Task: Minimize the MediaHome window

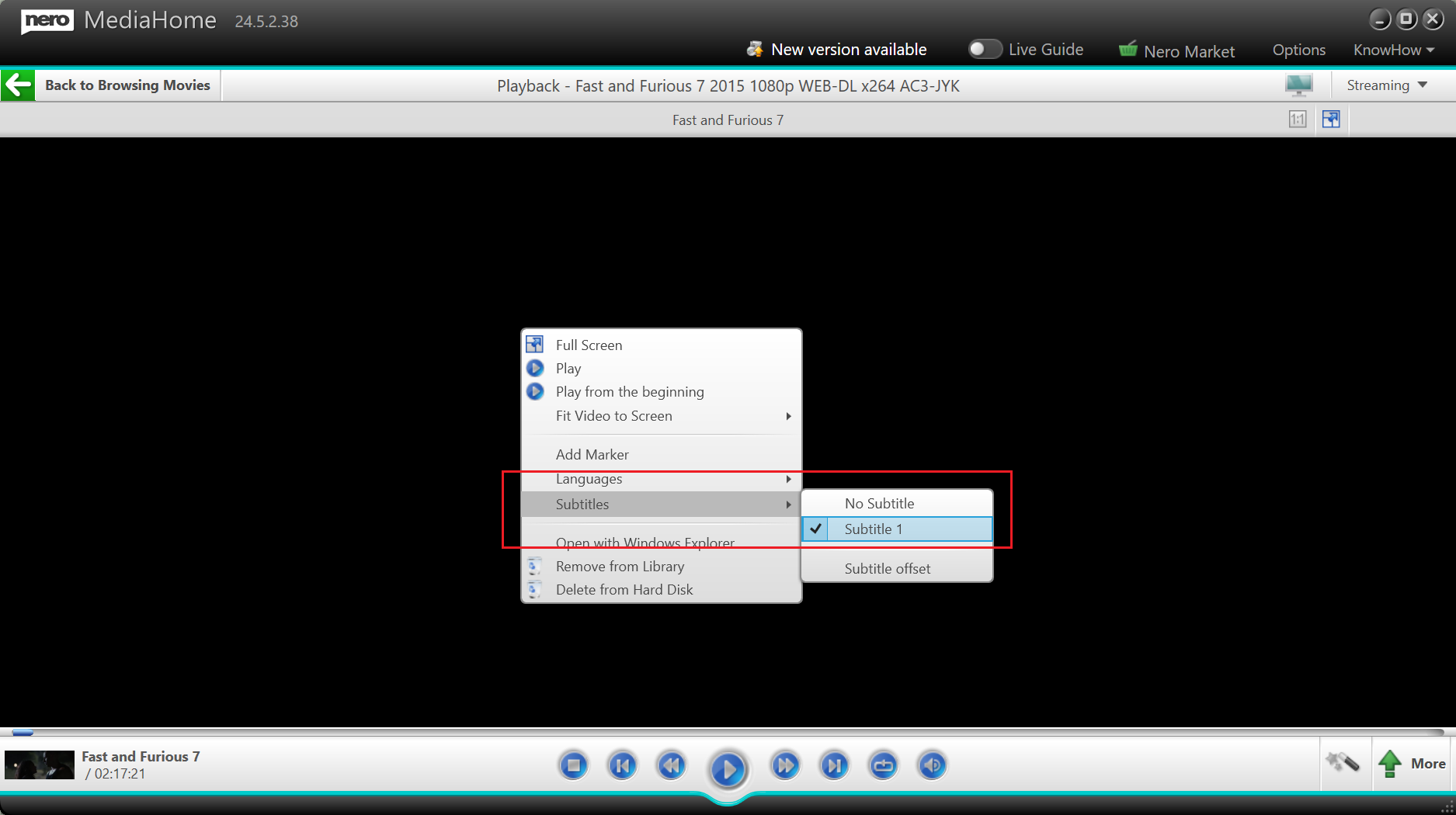Action: [1380, 19]
